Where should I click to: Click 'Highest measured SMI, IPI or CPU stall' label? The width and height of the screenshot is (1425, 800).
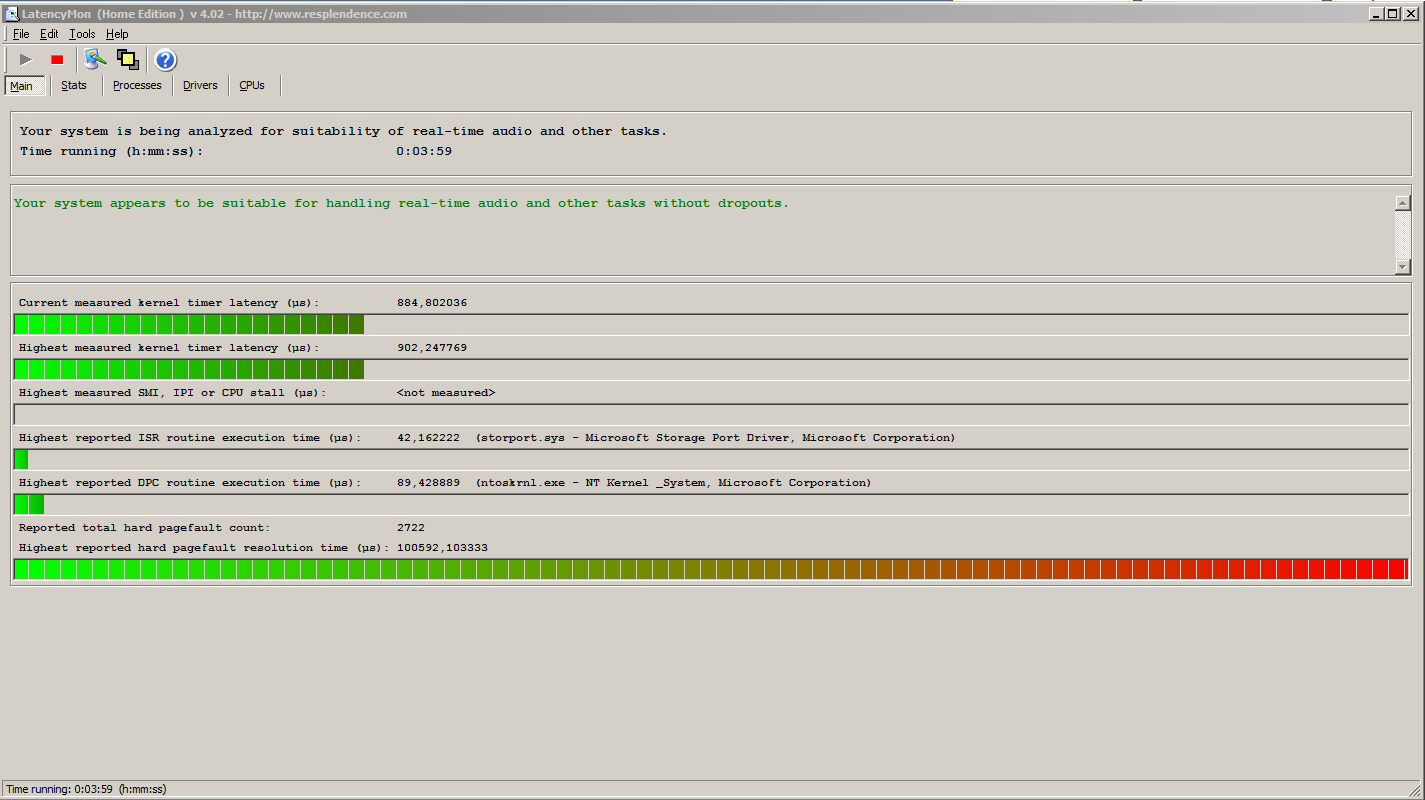[173, 393]
